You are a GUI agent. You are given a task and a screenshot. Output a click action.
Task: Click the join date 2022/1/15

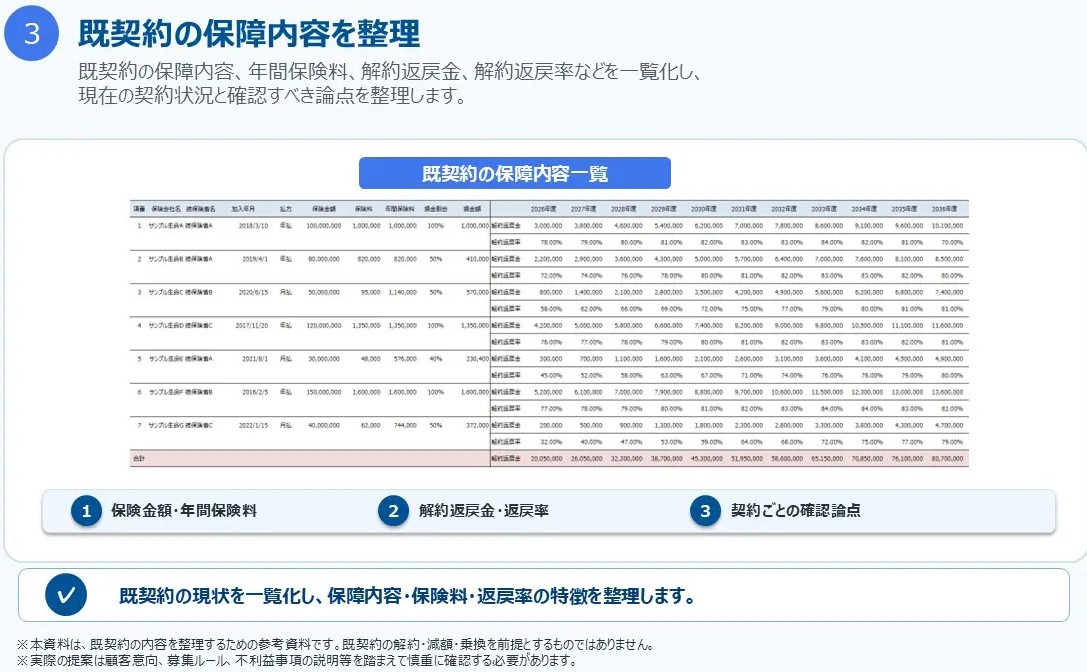(x=253, y=425)
